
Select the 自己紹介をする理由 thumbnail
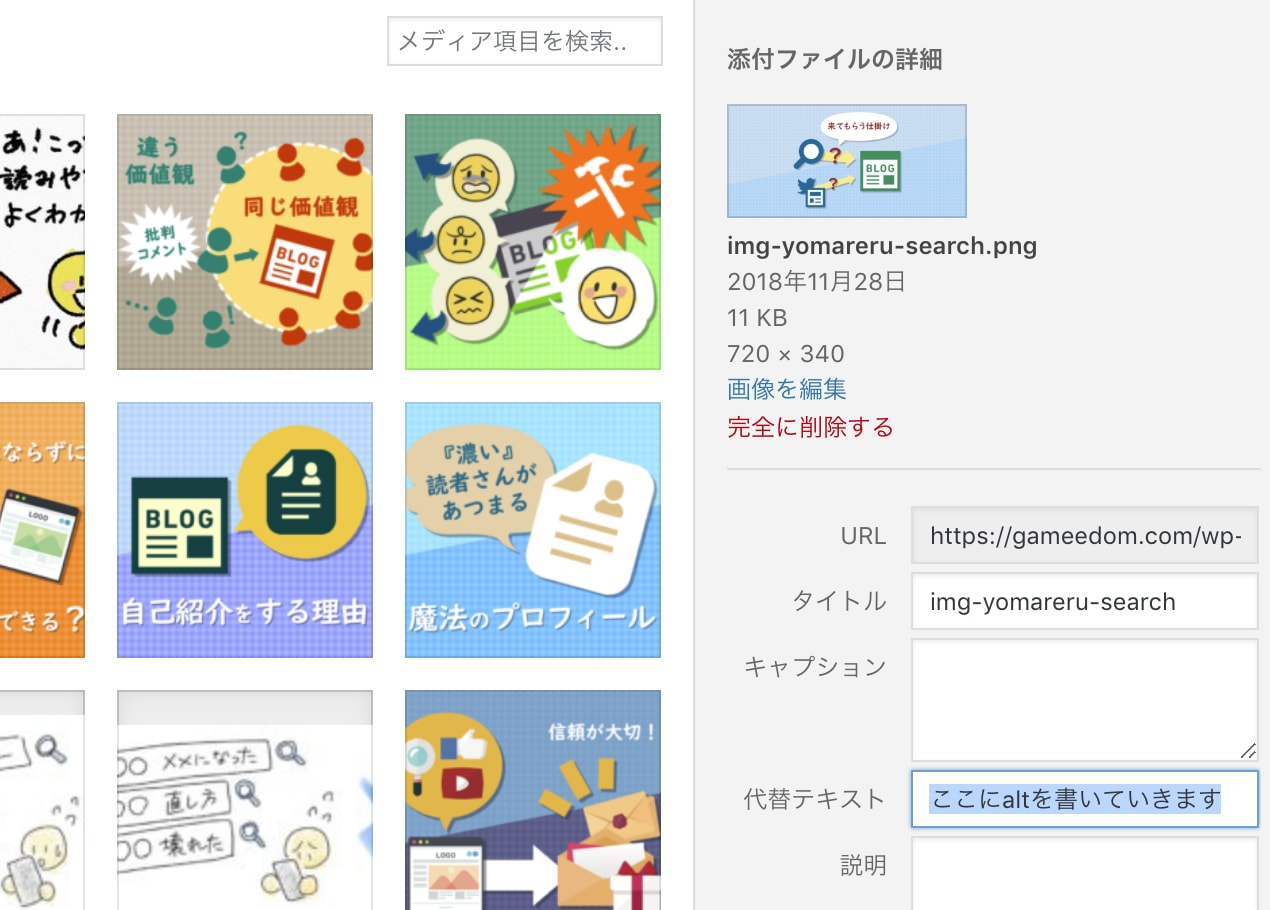tap(245, 530)
